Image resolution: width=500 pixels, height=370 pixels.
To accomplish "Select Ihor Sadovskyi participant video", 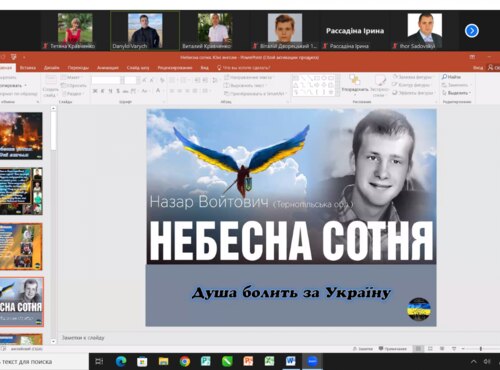I will tap(425, 31).
